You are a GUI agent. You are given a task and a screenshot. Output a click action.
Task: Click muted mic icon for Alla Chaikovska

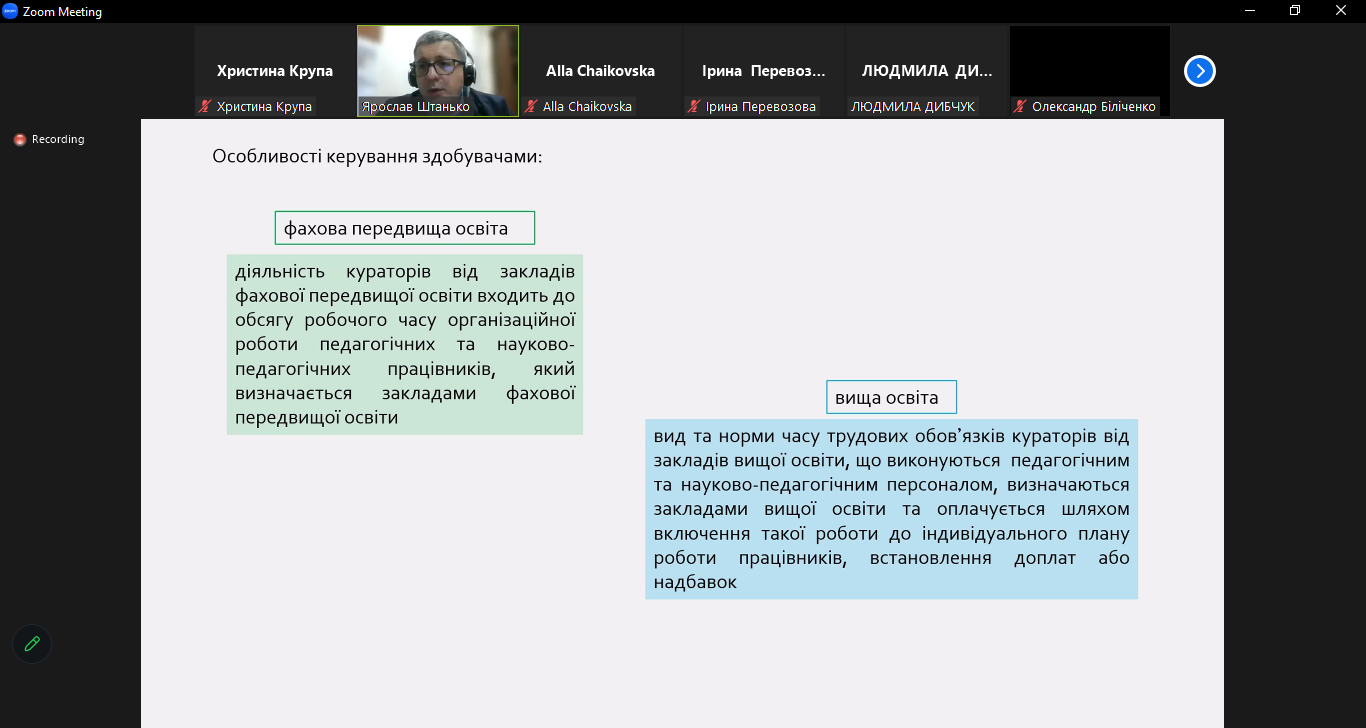(531, 106)
